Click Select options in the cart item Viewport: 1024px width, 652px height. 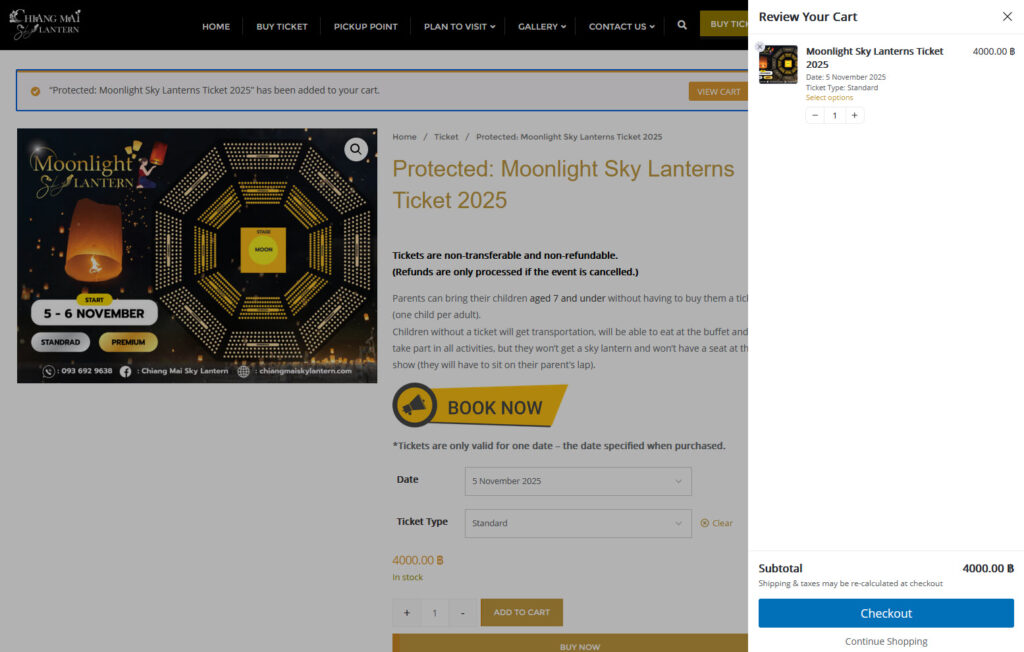pyautogui.click(x=829, y=98)
